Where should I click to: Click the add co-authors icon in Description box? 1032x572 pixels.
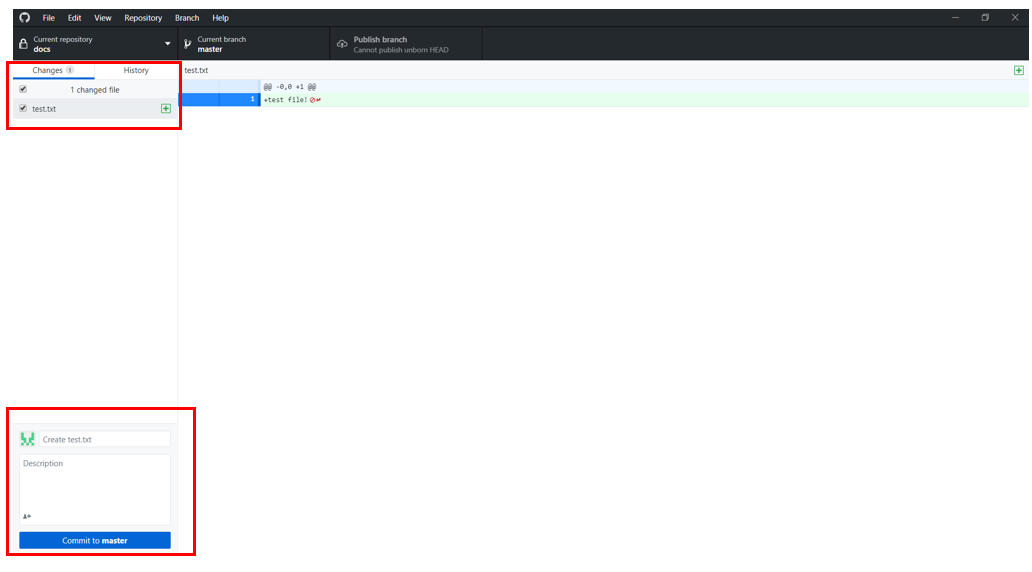pos(26,516)
